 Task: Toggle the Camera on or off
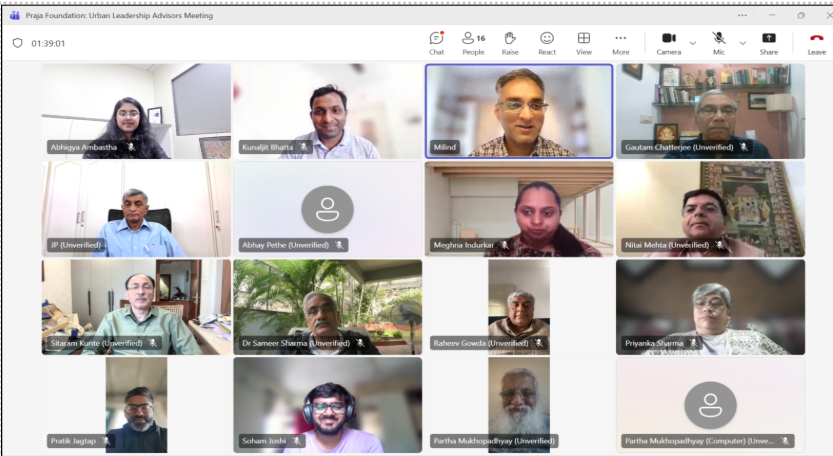tap(668, 42)
